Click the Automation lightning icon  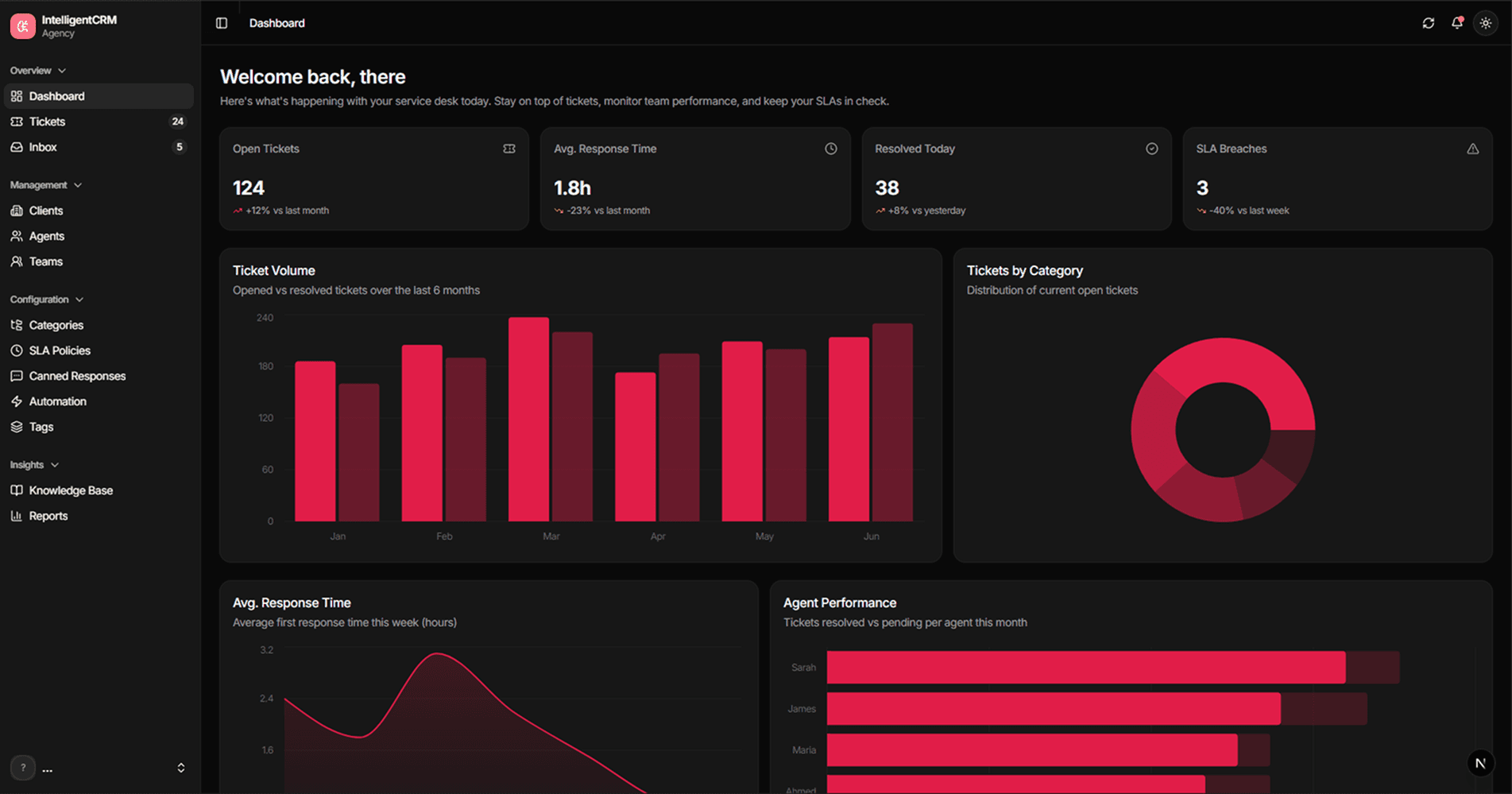coord(17,401)
